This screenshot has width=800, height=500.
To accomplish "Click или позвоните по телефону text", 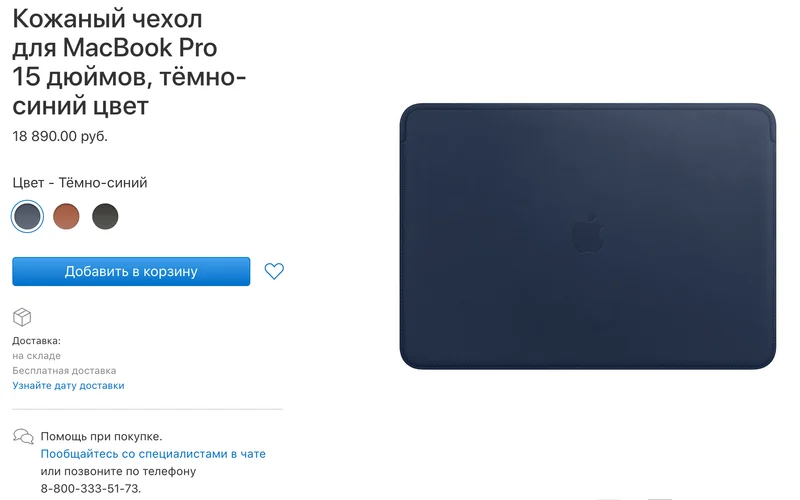I will 118,471.
